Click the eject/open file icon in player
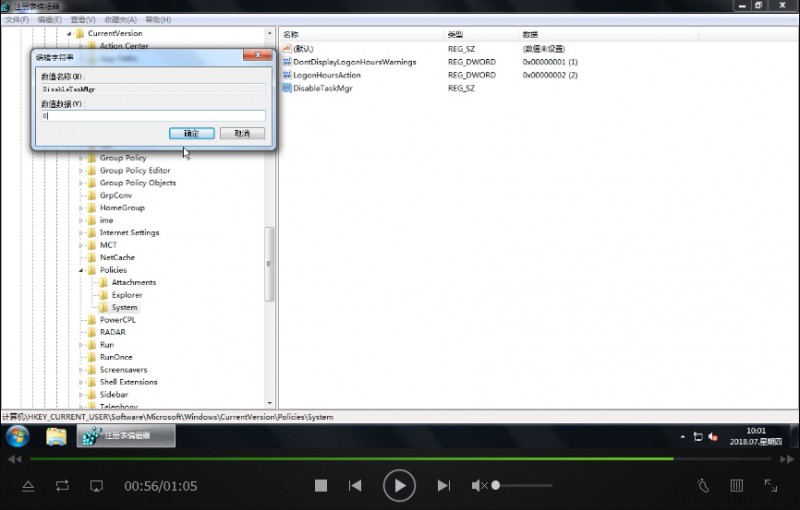This screenshot has height=510, width=800. [28, 486]
